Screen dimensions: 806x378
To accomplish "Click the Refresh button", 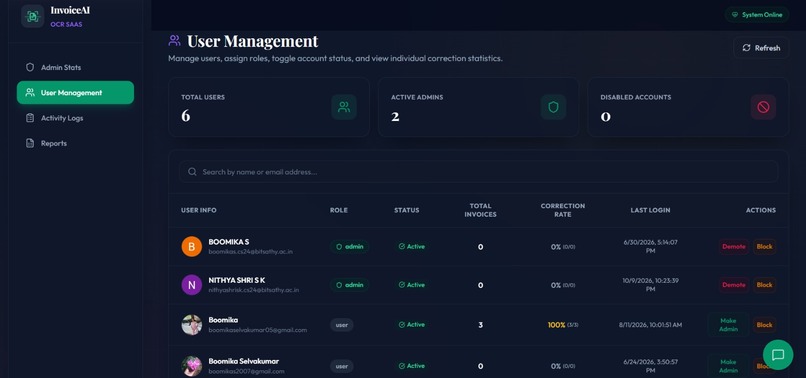I will tap(761, 48).
